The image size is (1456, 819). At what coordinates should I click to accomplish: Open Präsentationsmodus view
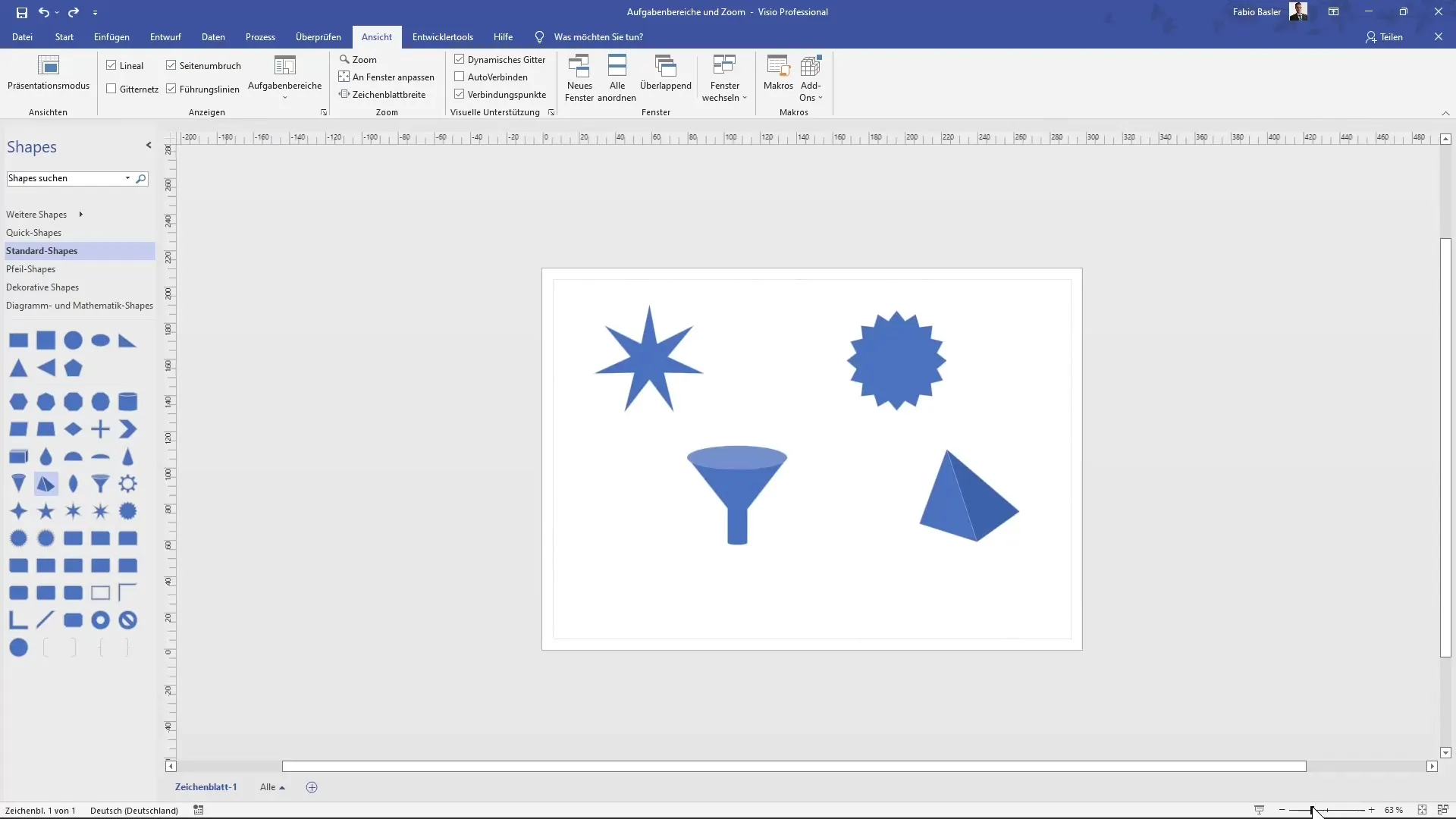click(49, 73)
